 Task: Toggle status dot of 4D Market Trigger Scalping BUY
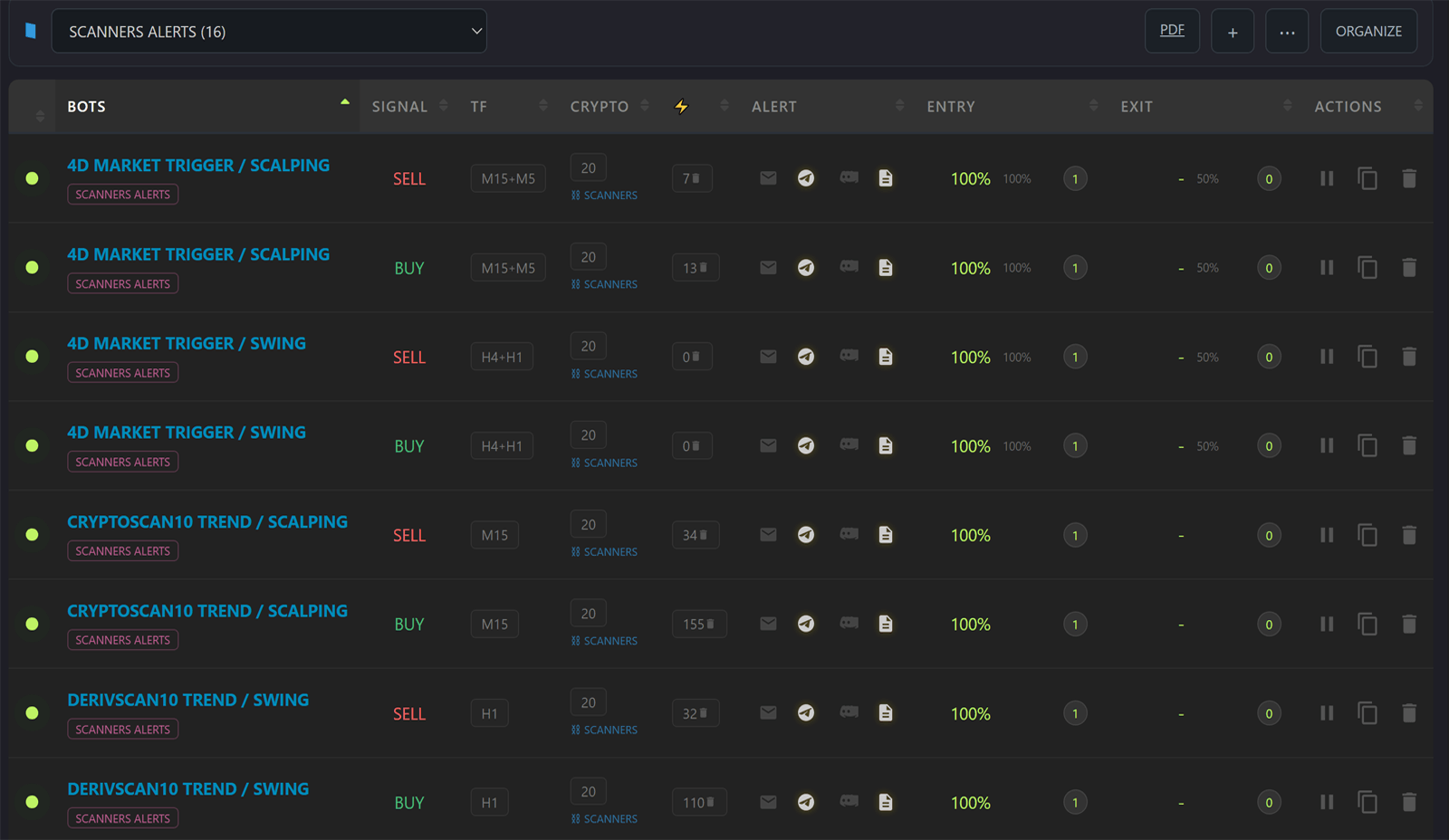33,268
